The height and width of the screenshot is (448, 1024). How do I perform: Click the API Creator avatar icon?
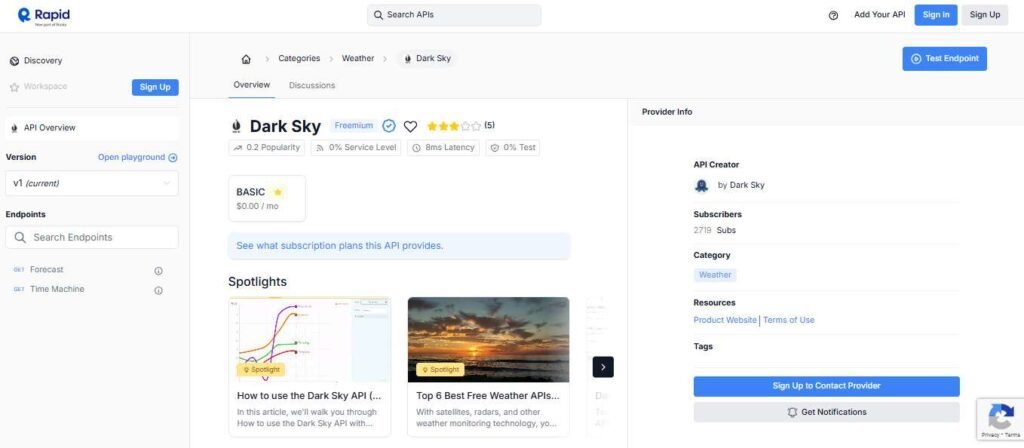point(701,185)
